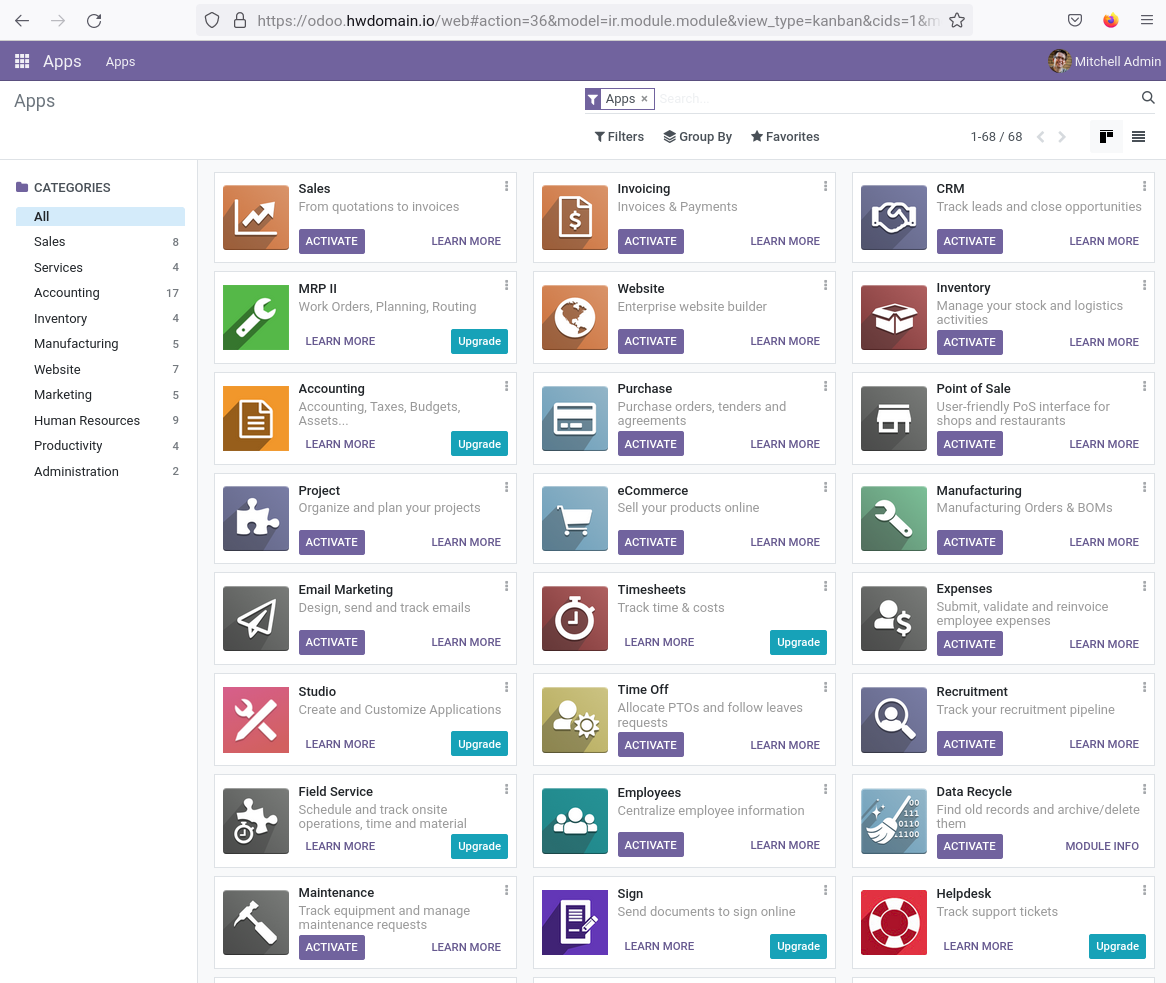
Task: Reload the page in browser
Action: (94, 21)
